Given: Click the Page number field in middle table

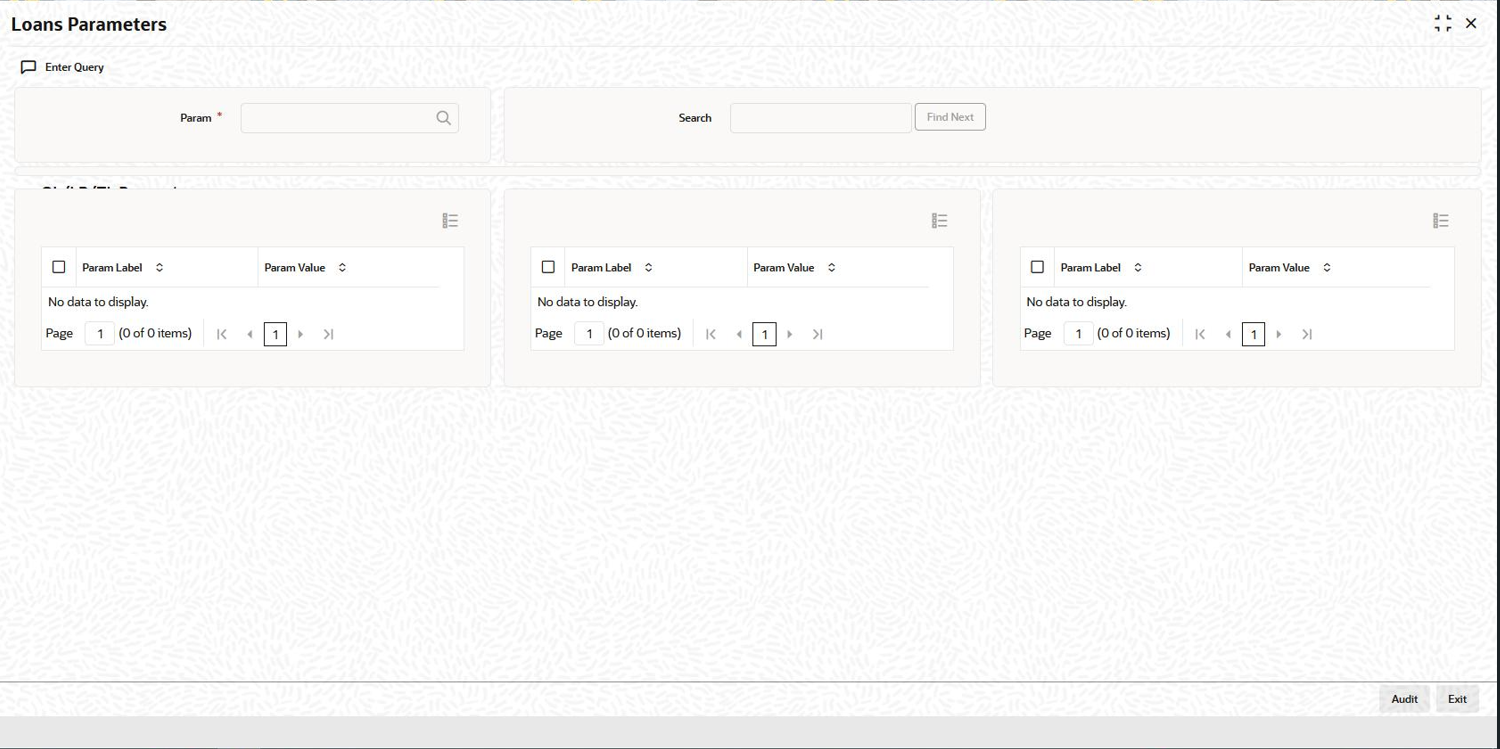Looking at the screenshot, I should tap(589, 333).
